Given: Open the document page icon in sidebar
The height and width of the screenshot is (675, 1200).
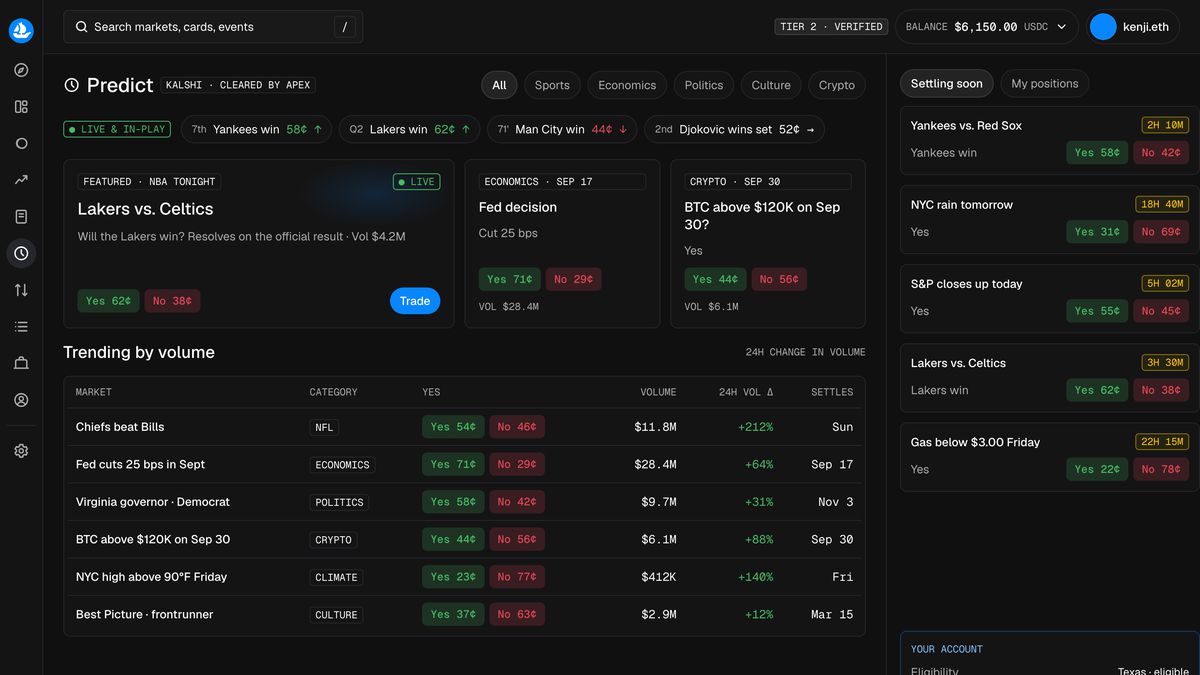Looking at the screenshot, I should tap(21, 217).
